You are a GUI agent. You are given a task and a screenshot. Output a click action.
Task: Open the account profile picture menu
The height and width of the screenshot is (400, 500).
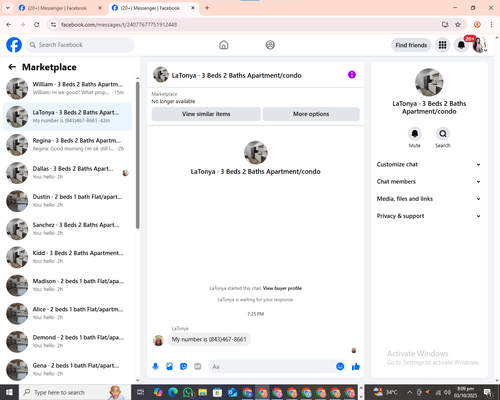(x=479, y=45)
